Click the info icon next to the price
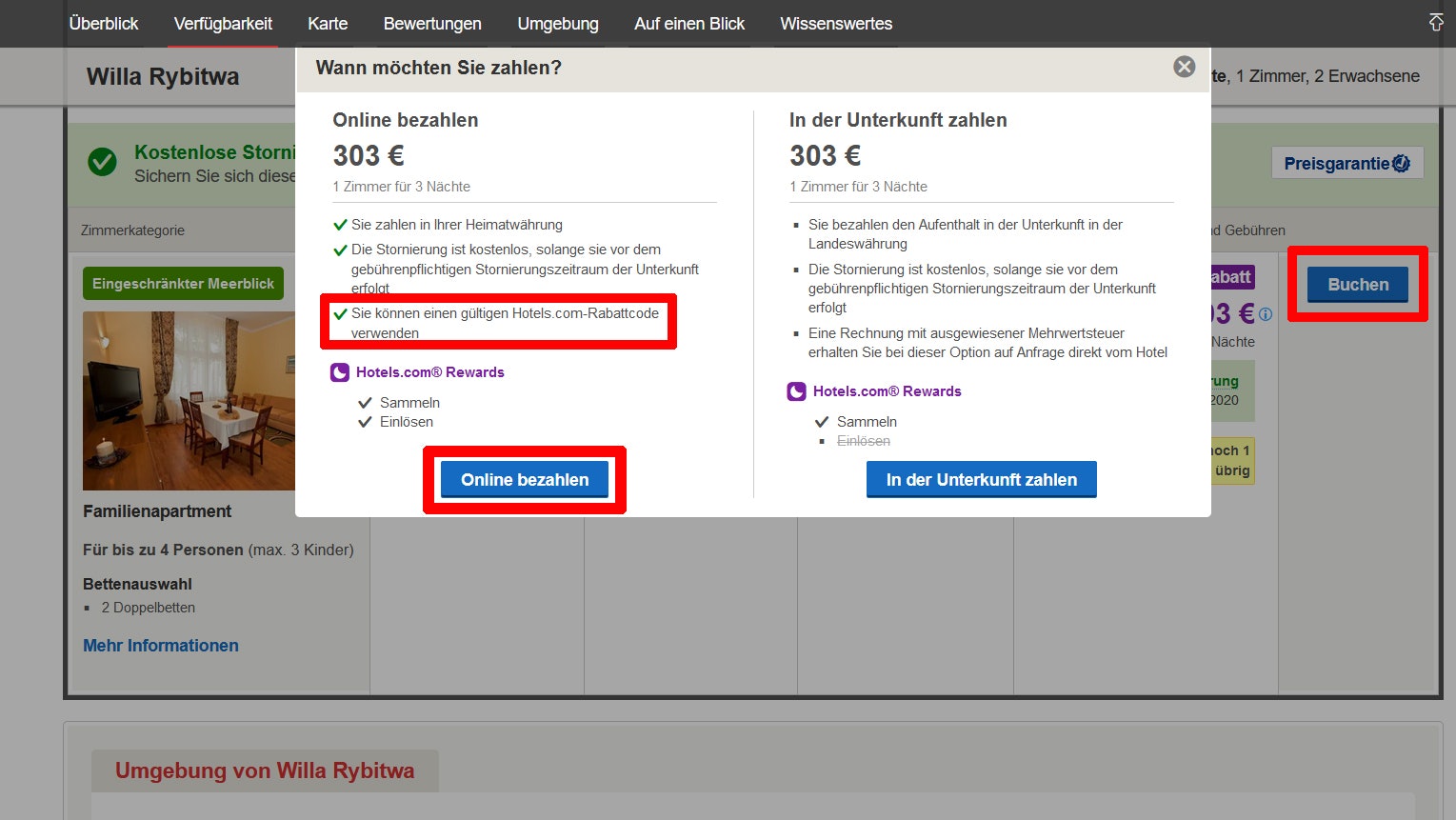1456x820 pixels. [1265, 312]
